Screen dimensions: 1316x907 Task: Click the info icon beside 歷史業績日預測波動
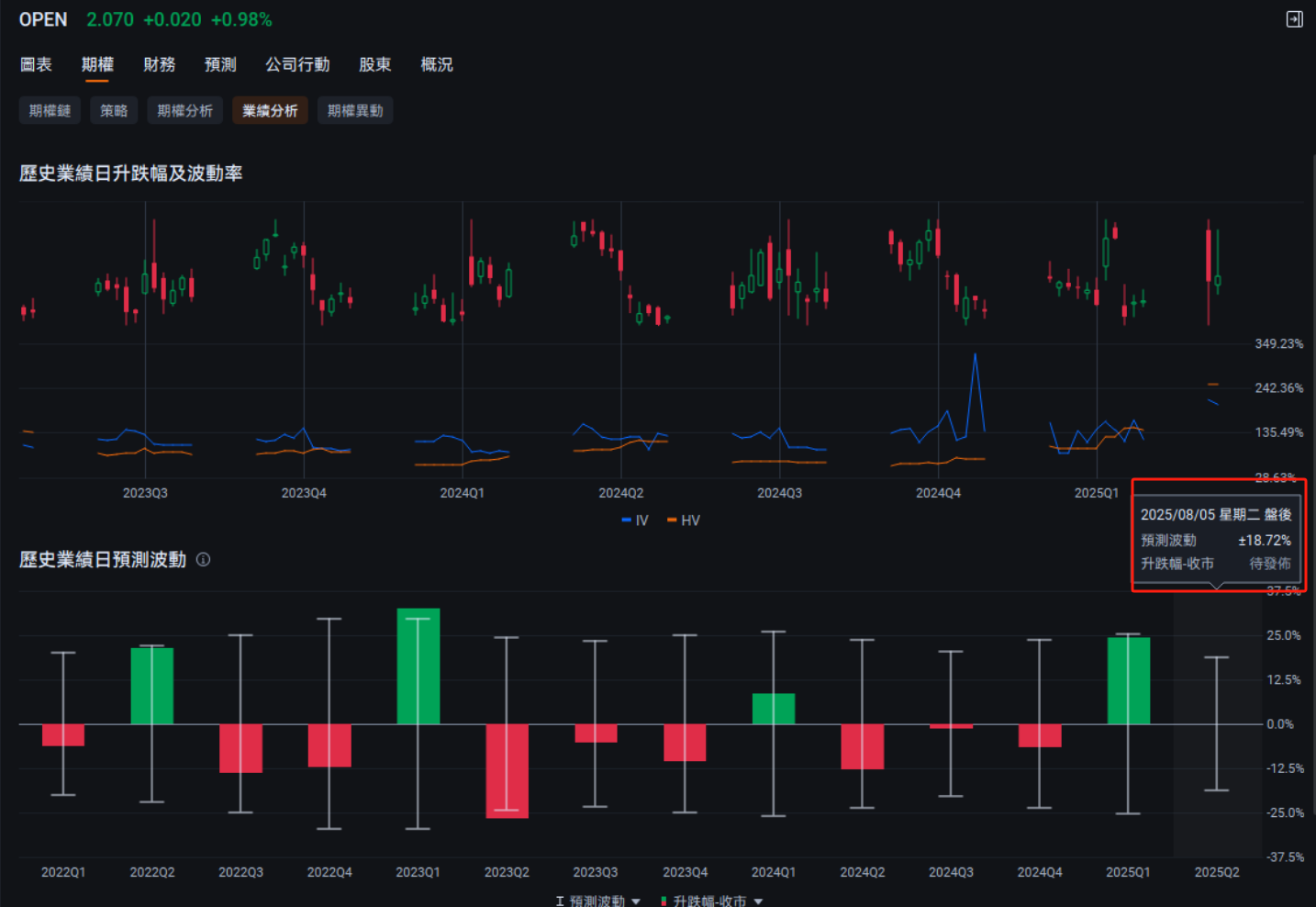click(203, 559)
